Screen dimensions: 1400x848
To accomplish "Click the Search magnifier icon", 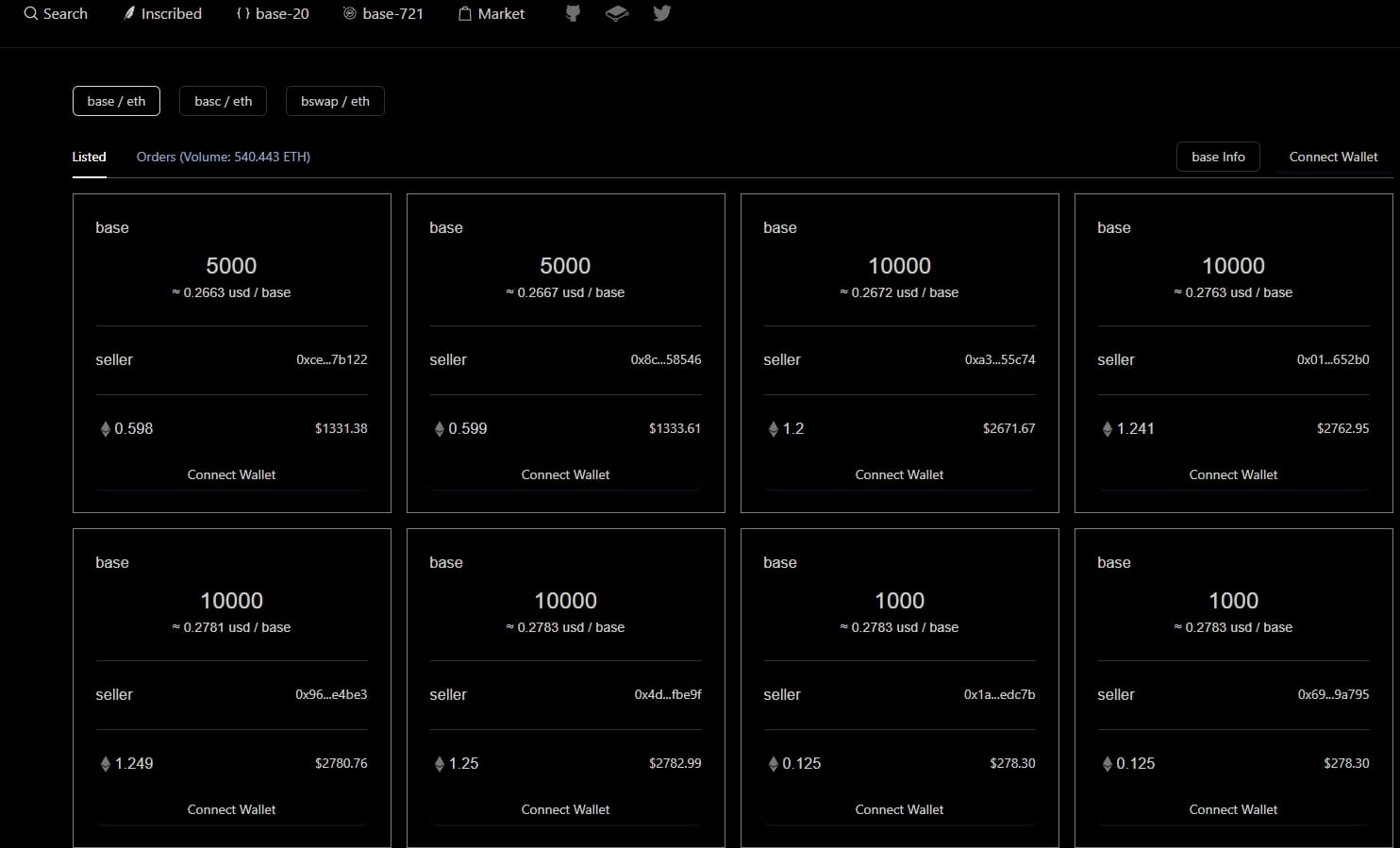I will [31, 14].
